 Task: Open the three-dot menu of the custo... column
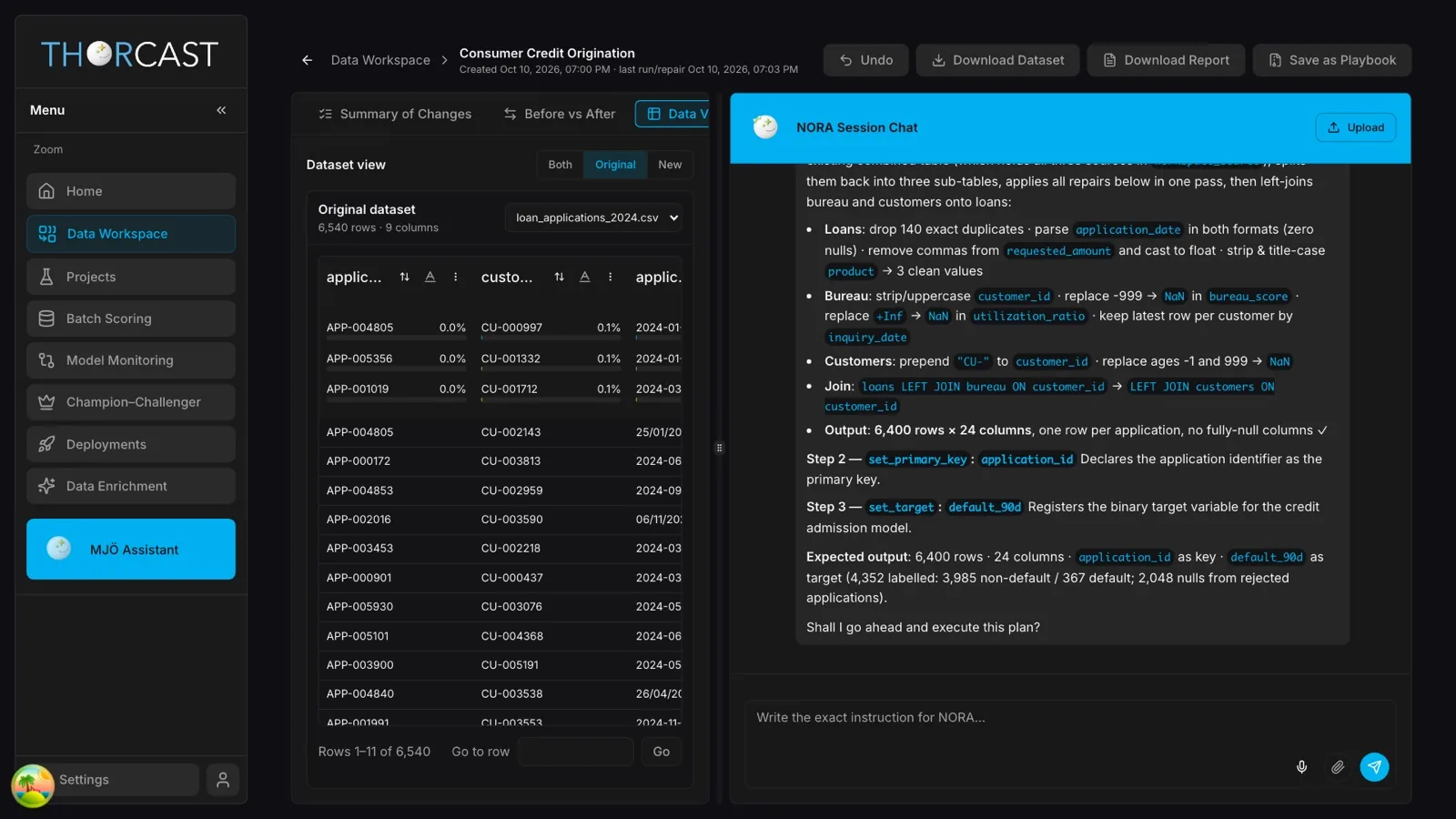611,277
